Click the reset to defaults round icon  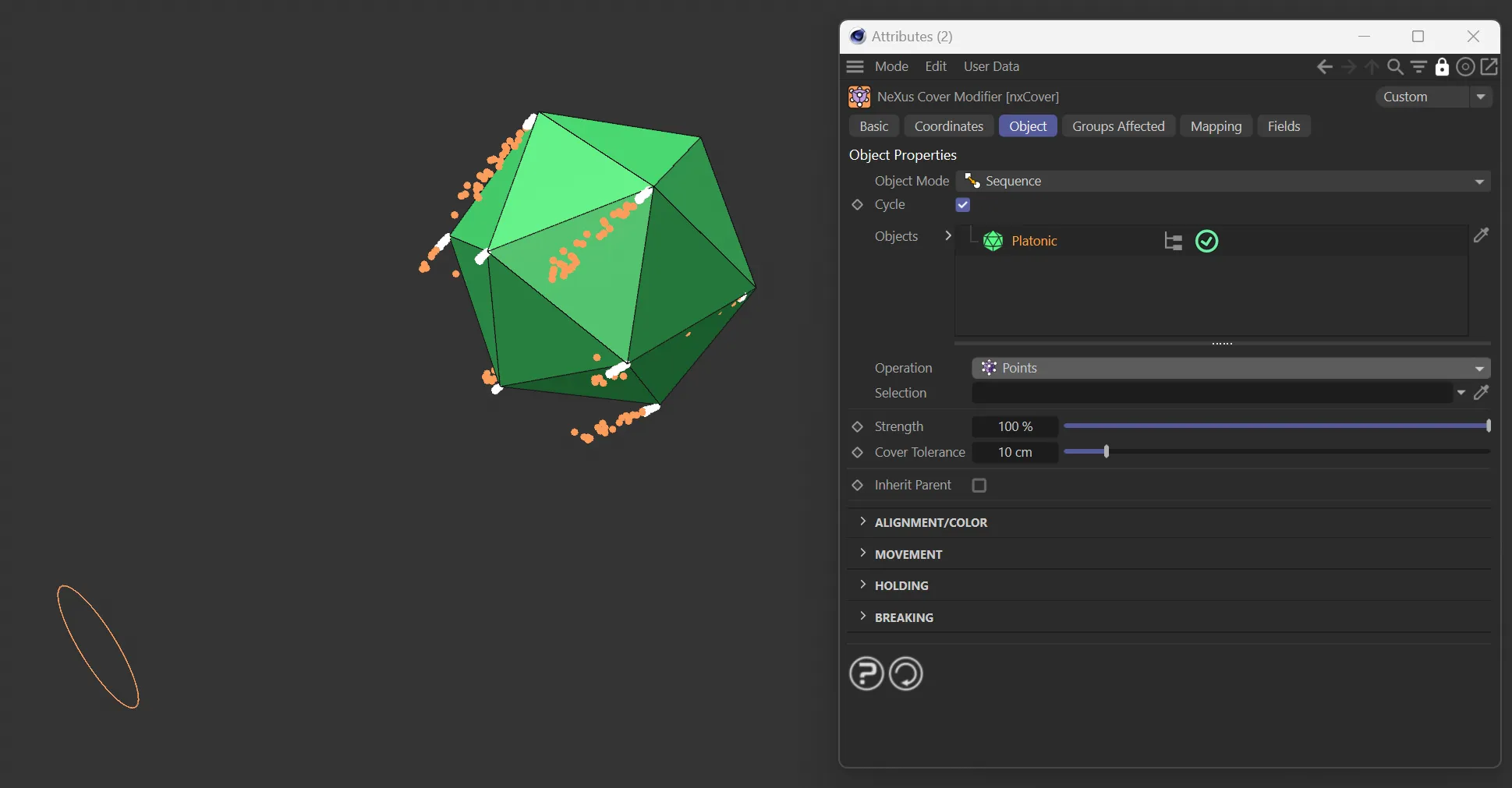tap(905, 673)
